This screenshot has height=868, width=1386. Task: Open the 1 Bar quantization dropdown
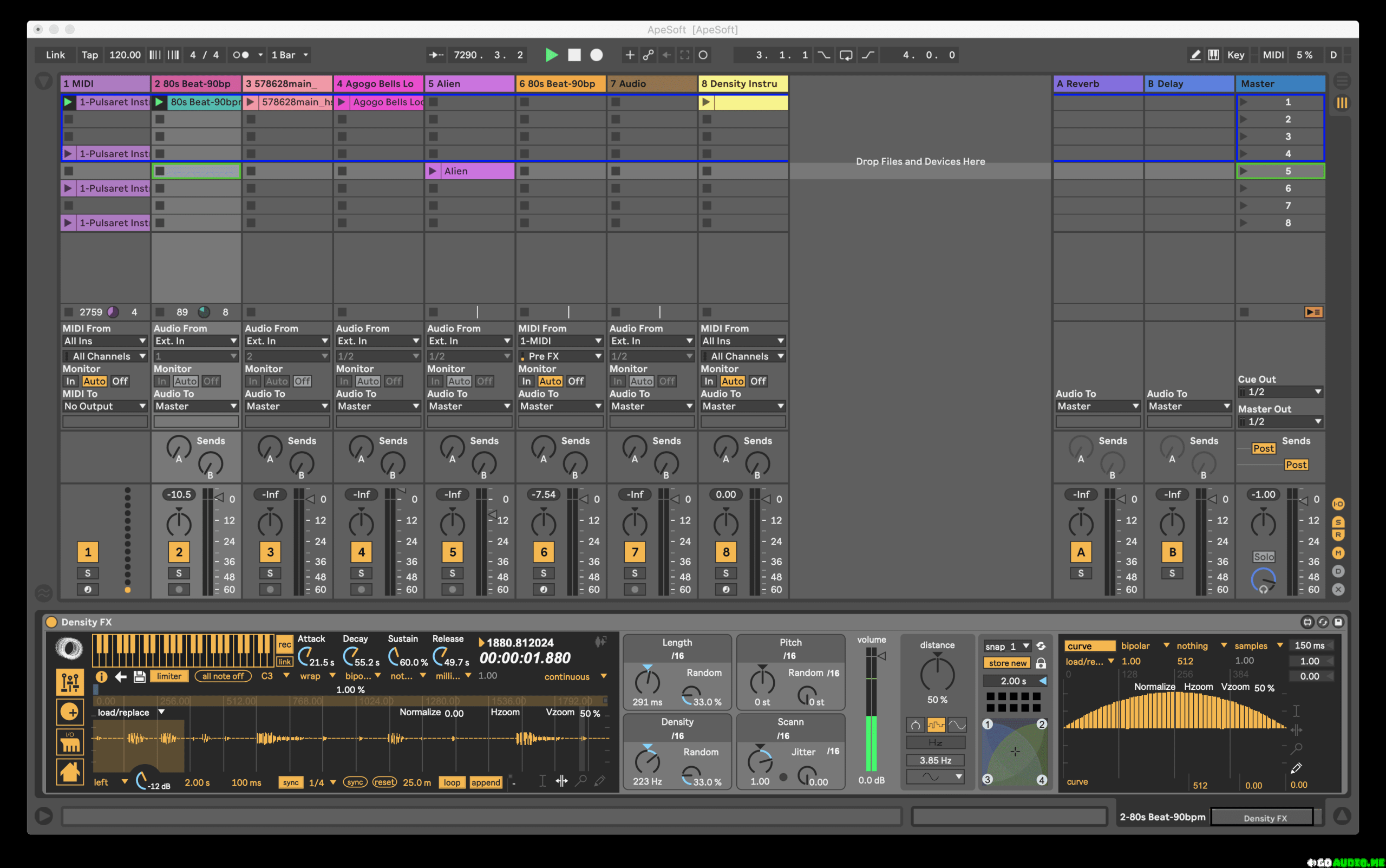[290, 55]
